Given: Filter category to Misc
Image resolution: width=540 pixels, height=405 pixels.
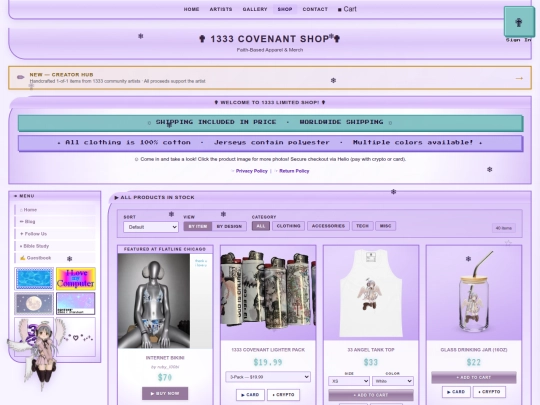Looking at the screenshot, I should coord(385,226).
